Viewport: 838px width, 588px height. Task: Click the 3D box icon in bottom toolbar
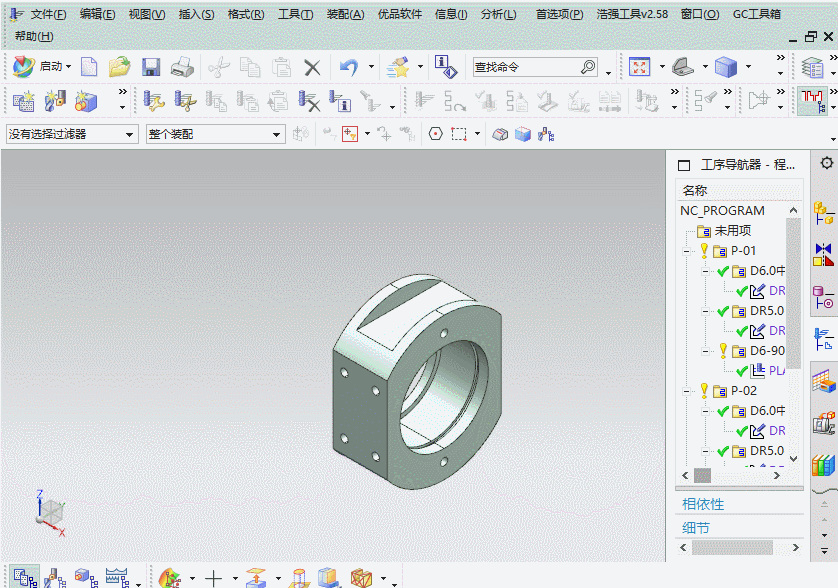click(361, 578)
